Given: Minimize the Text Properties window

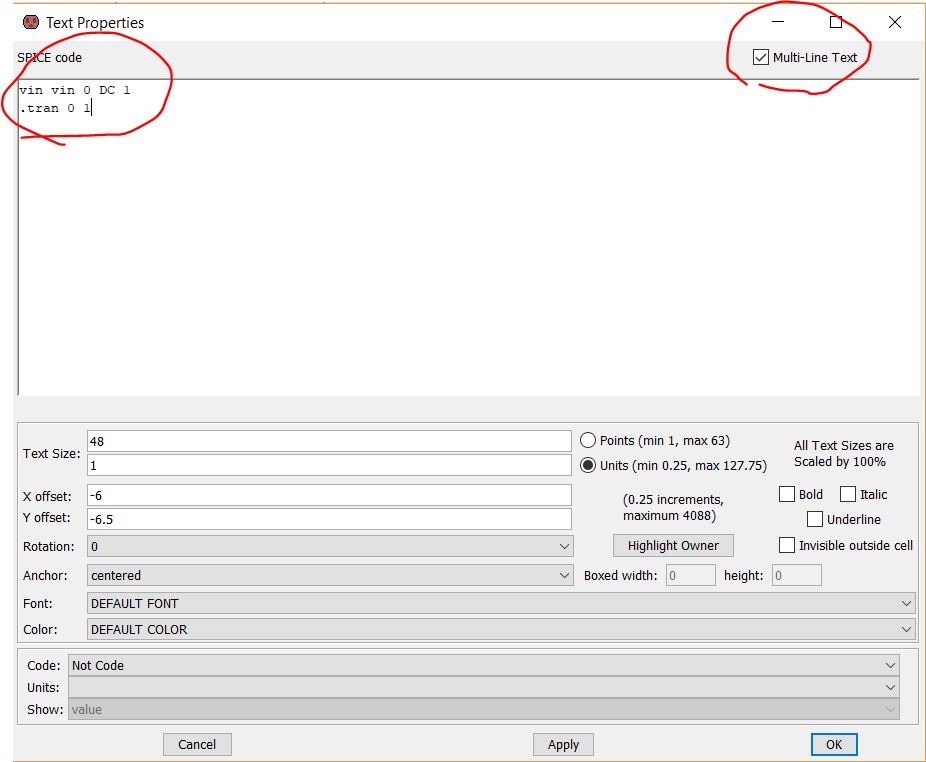Looking at the screenshot, I should pyautogui.click(x=778, y=22).
